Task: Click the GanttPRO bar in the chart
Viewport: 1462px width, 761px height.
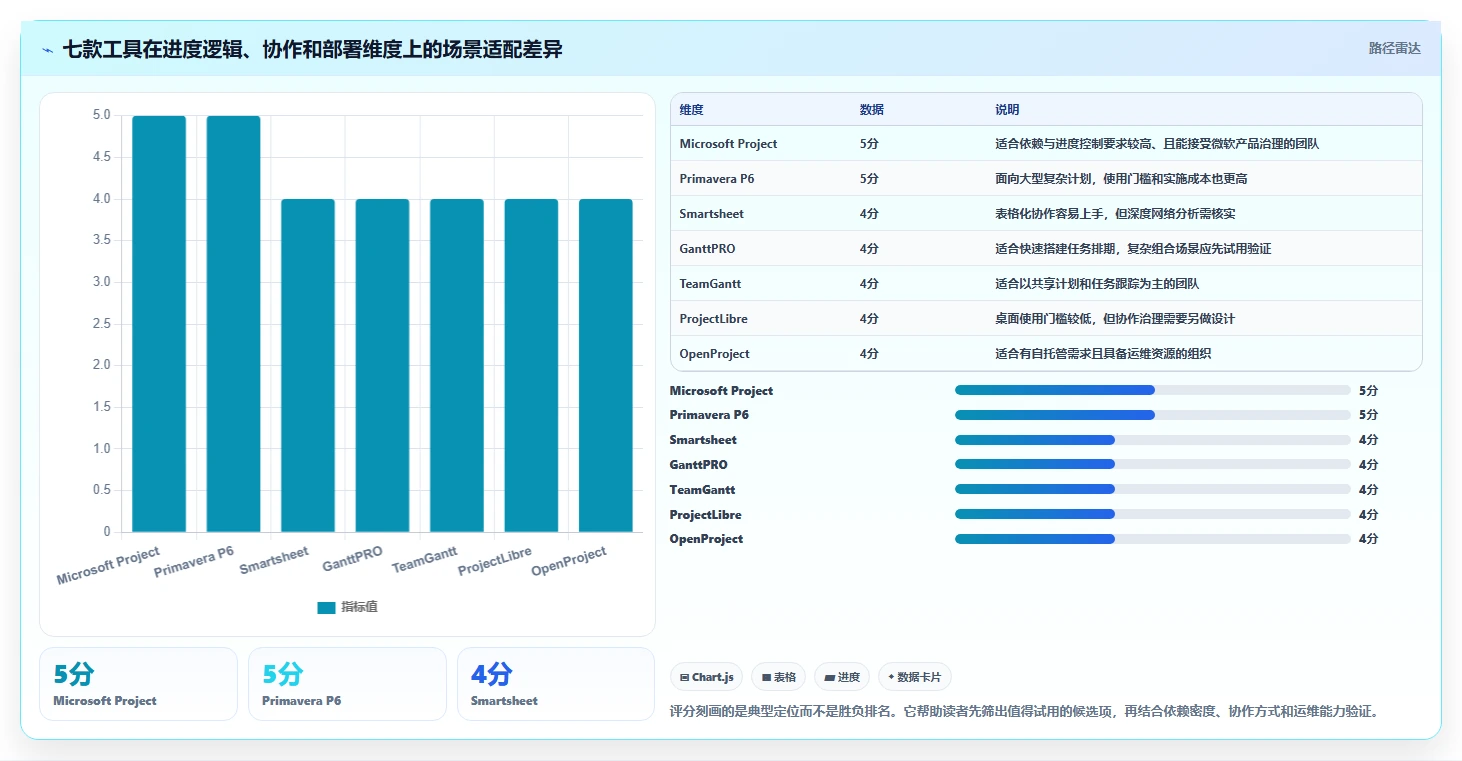Action: [382, 366]
